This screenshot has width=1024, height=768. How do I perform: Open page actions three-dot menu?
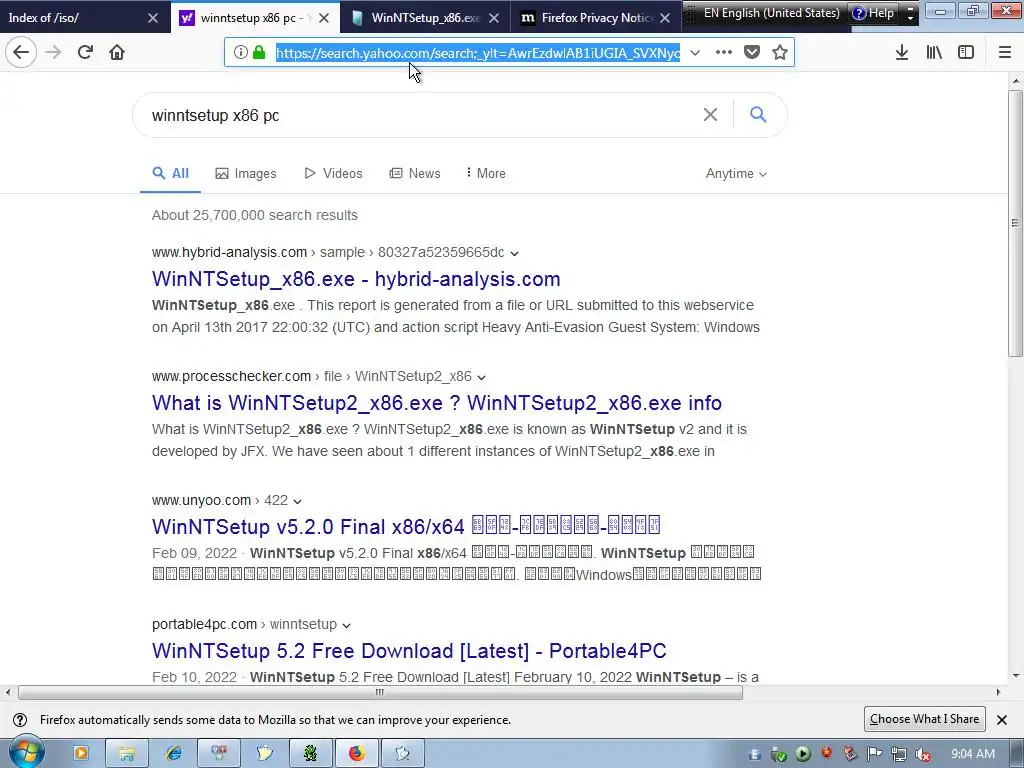(724, 52)
